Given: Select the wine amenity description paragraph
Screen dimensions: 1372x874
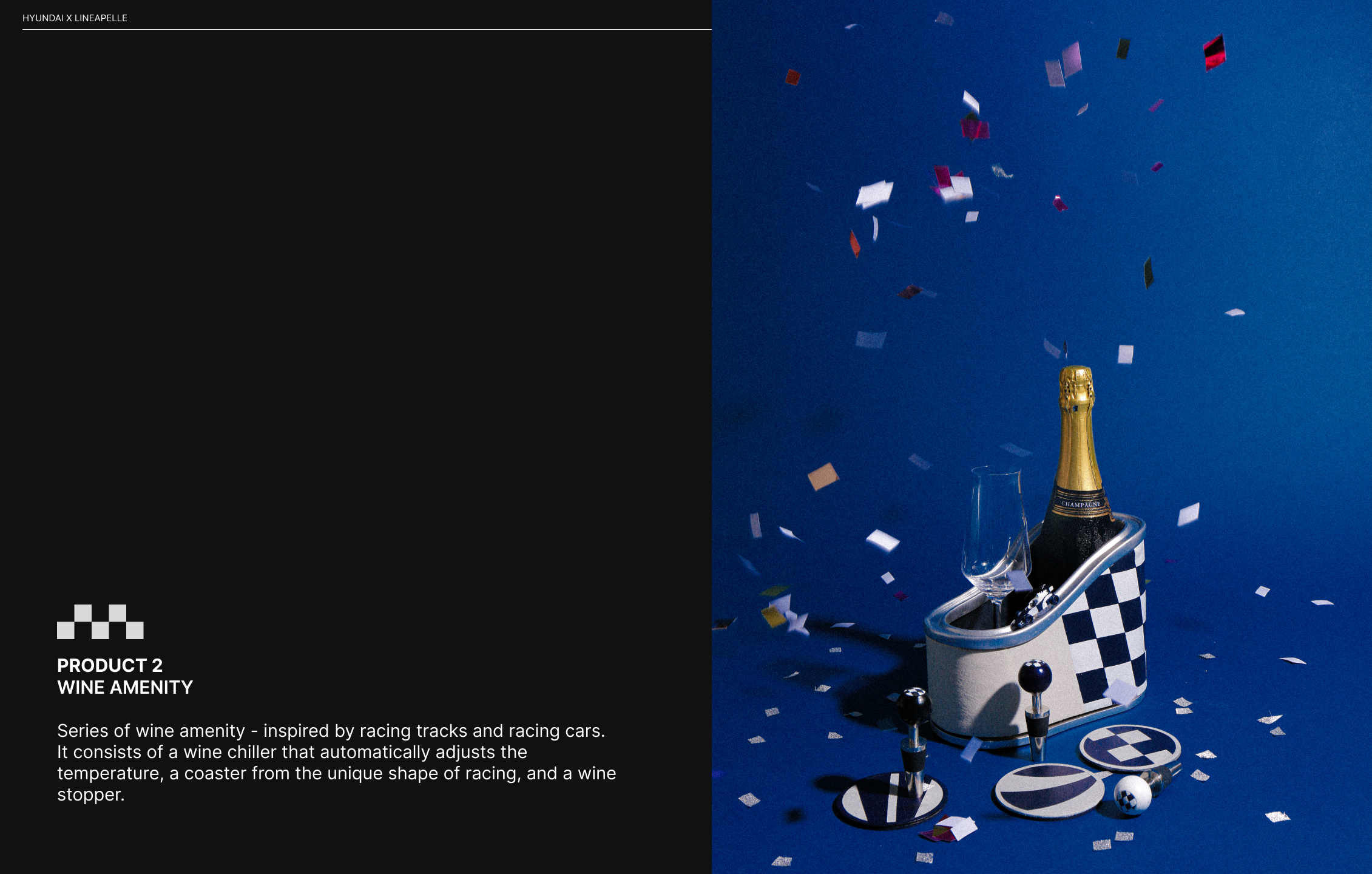Looking at the screenshot, I should [x=337, y=762].
